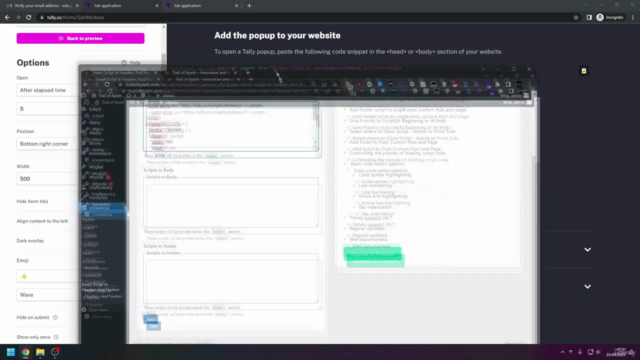Click the Dark overlay label
640x360 pixels.
point(30,241)
